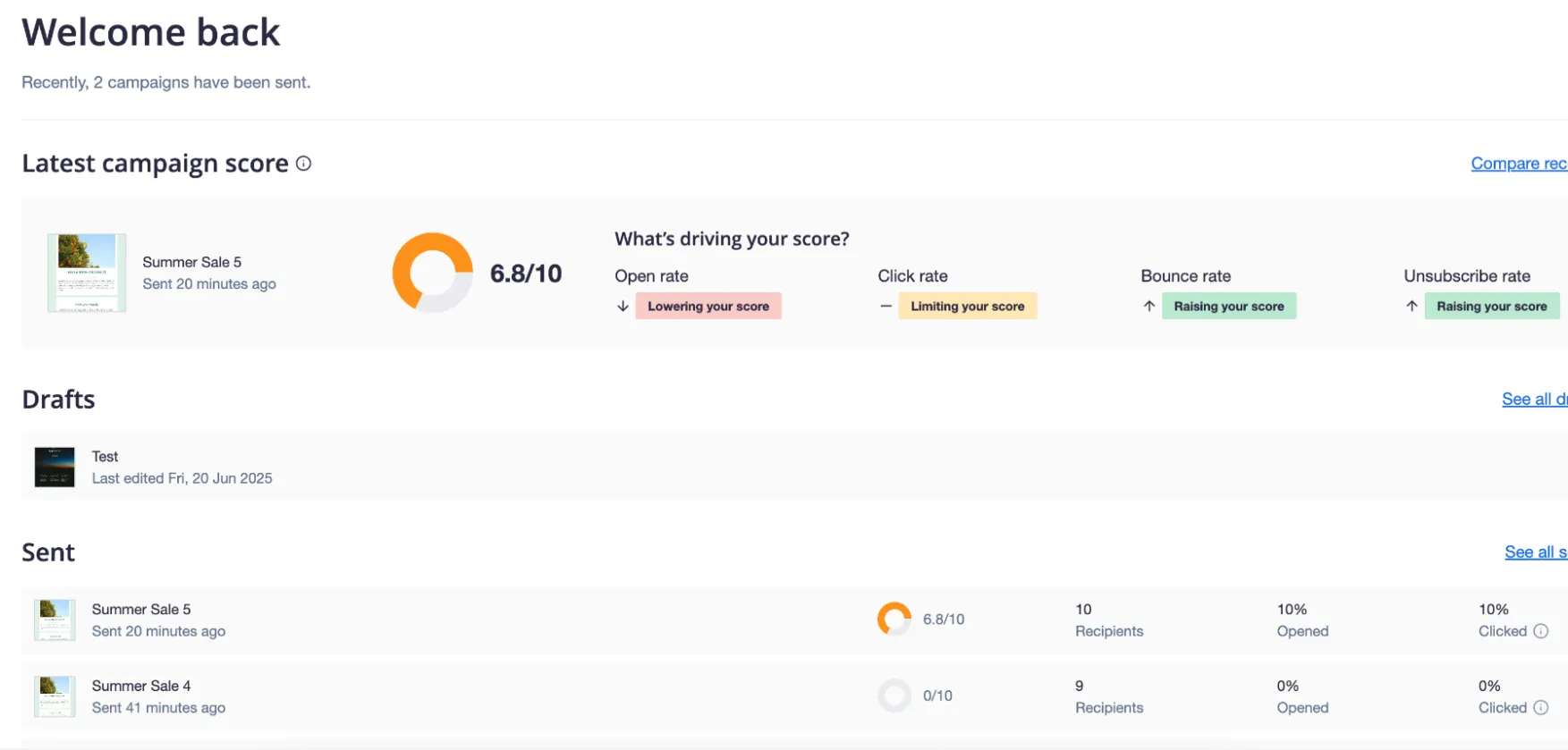Click the Limiting your score badge

click(967, 307)
